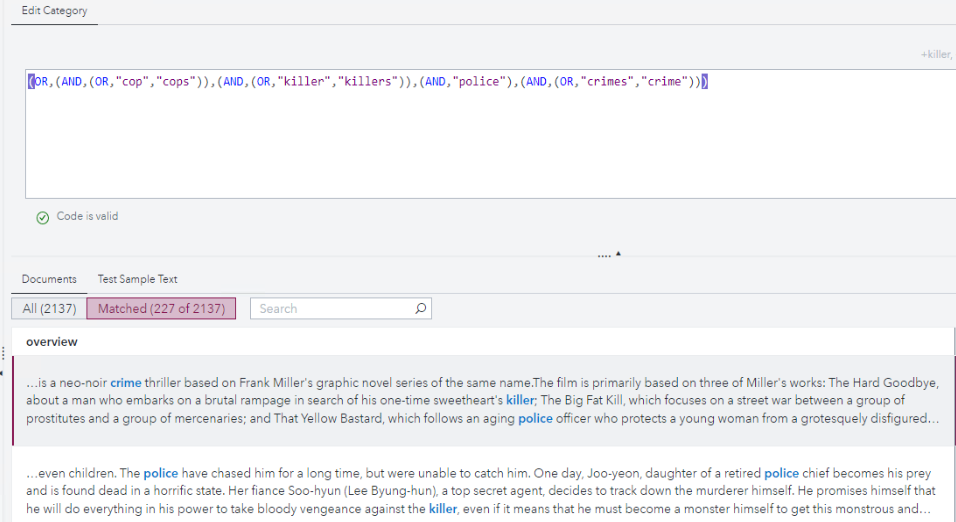This screenshot has width=956, height=522.
Task: Click inside the category rule code editor
Action: click(490, 134)
